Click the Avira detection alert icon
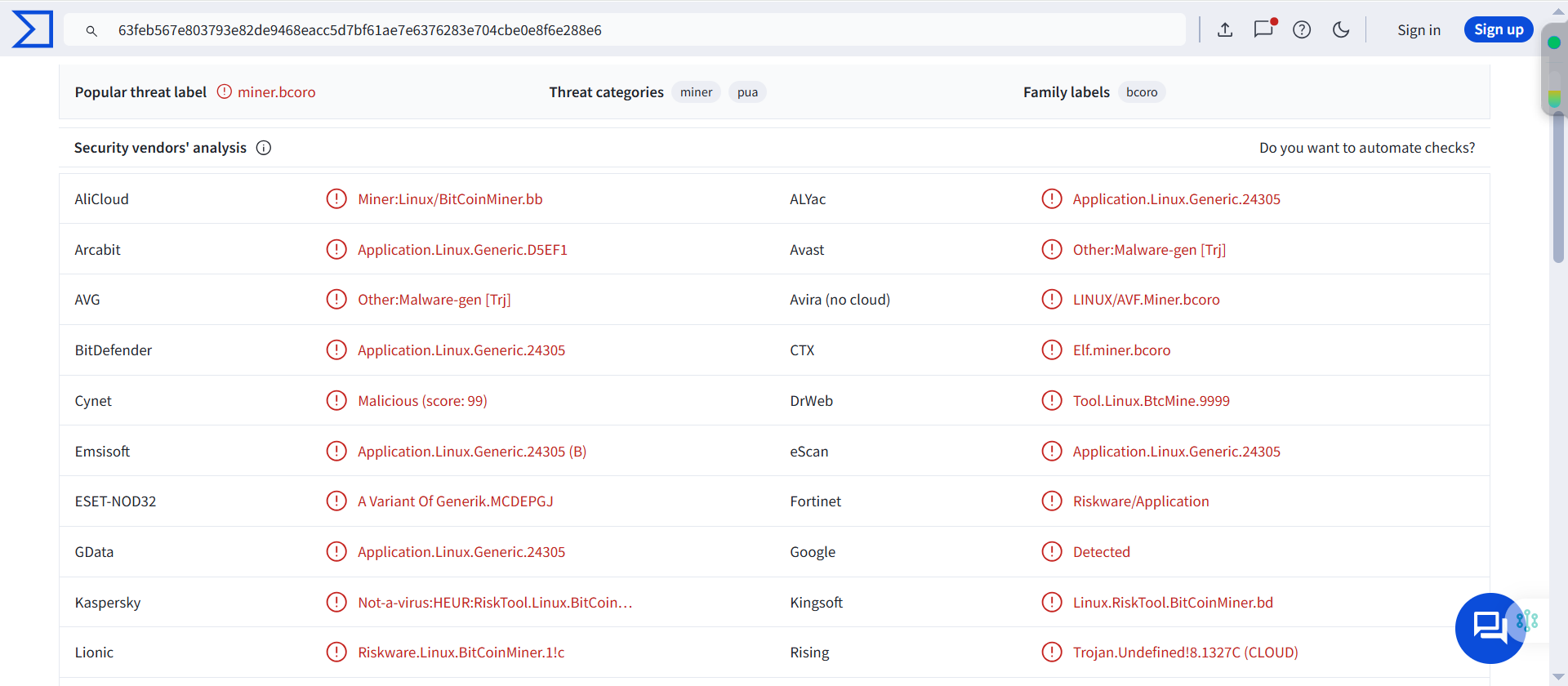 click(x=1052, y=299)
